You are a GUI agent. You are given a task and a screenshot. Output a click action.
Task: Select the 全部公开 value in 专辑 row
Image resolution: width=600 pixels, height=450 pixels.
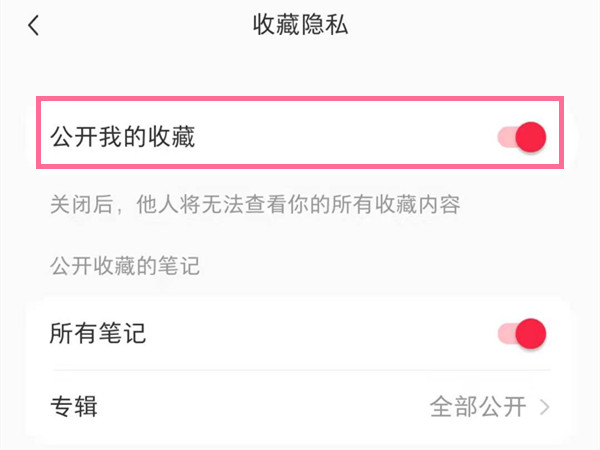click(478, 406)
